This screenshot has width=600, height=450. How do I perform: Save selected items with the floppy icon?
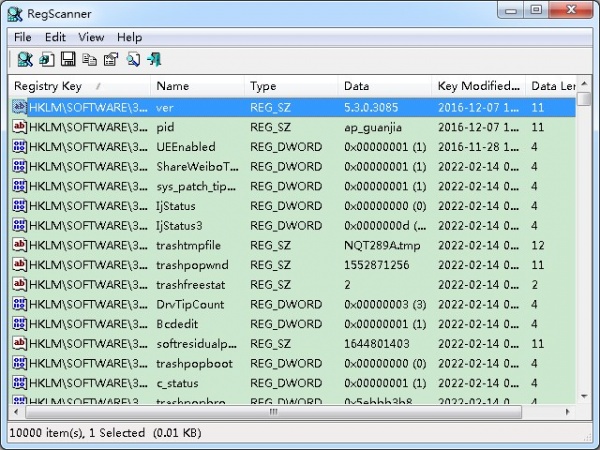pyautogui.click(x=68, y=60)
